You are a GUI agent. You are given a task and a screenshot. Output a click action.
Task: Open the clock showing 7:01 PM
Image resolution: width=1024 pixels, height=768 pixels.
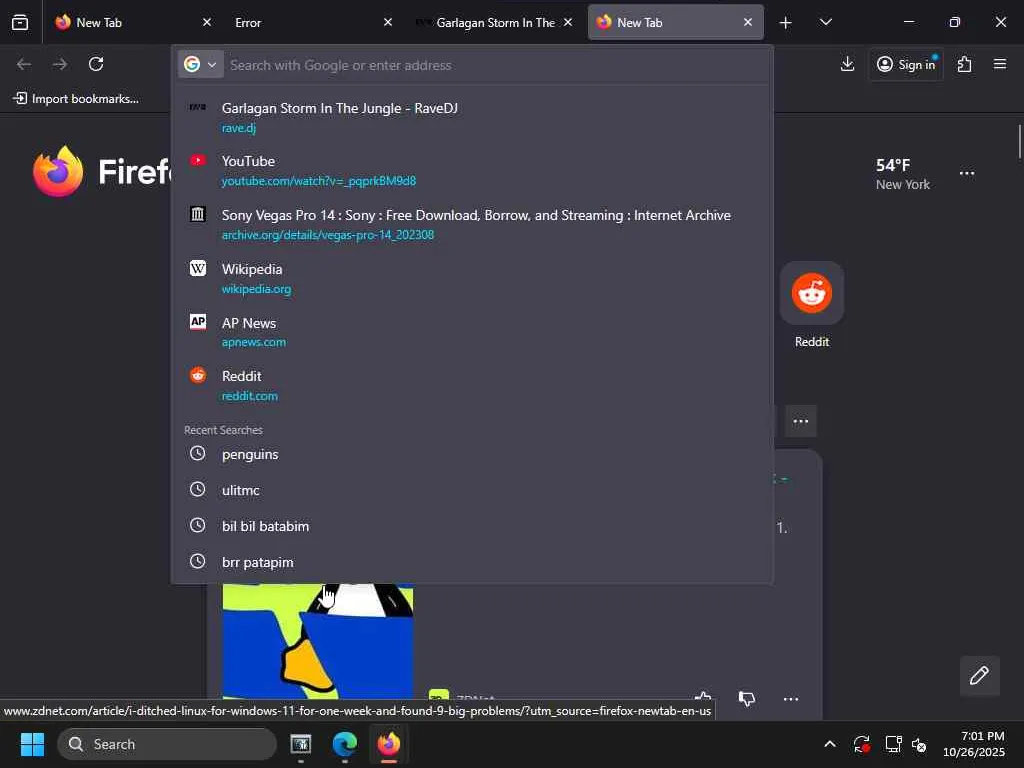[x=974, y=744]
